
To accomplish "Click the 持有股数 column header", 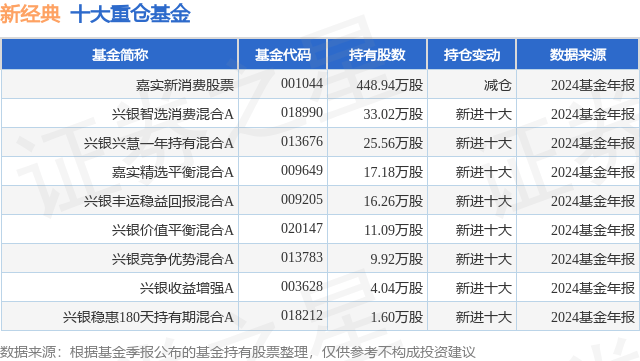I will coord(377,55).
